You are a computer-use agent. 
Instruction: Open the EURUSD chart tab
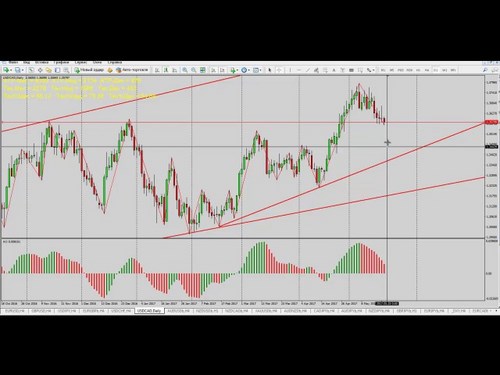(x=14, y=311)
